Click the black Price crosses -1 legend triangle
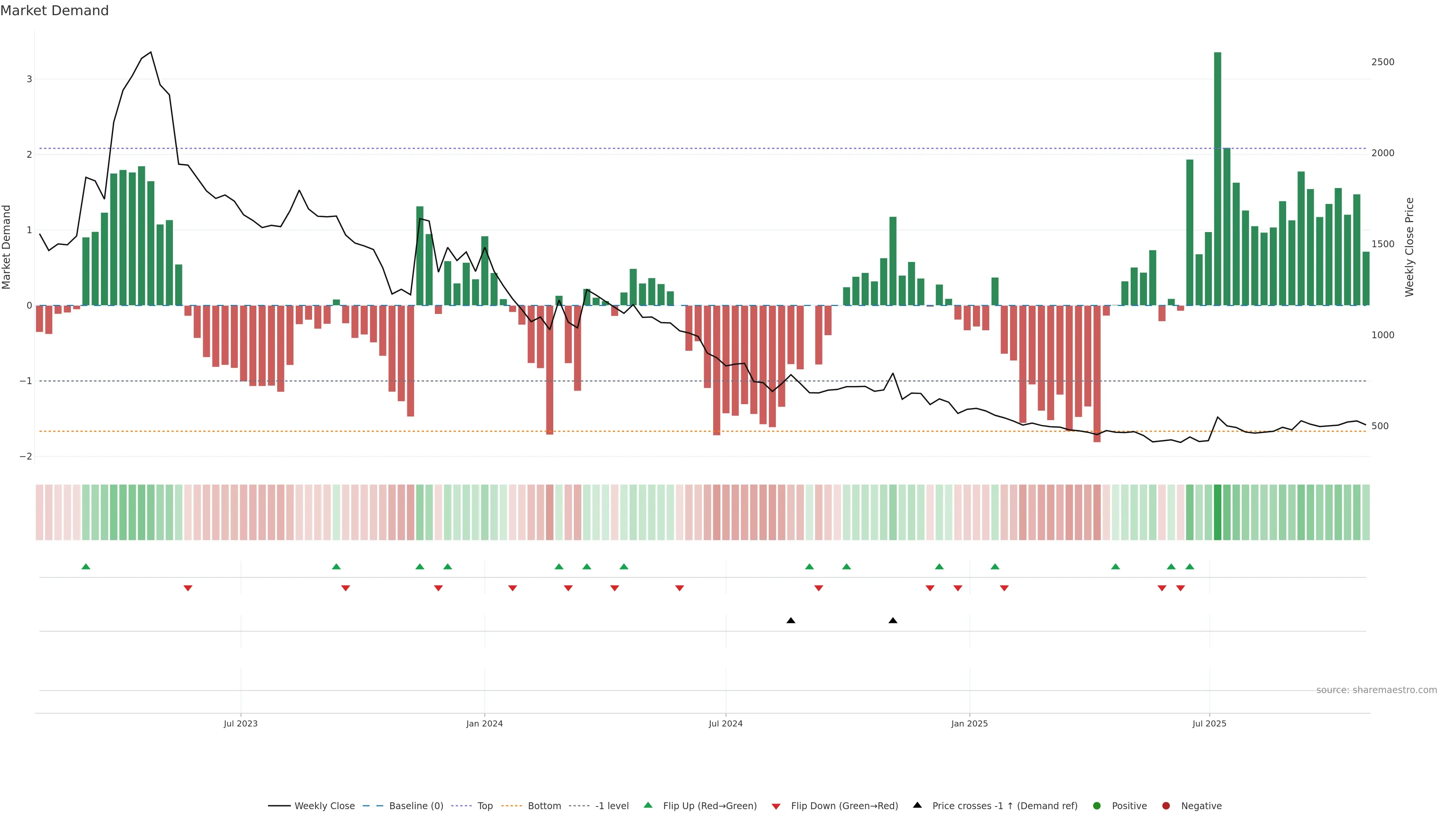The width and height of the screenshot is (1456, 819). (x=917, y=805)
